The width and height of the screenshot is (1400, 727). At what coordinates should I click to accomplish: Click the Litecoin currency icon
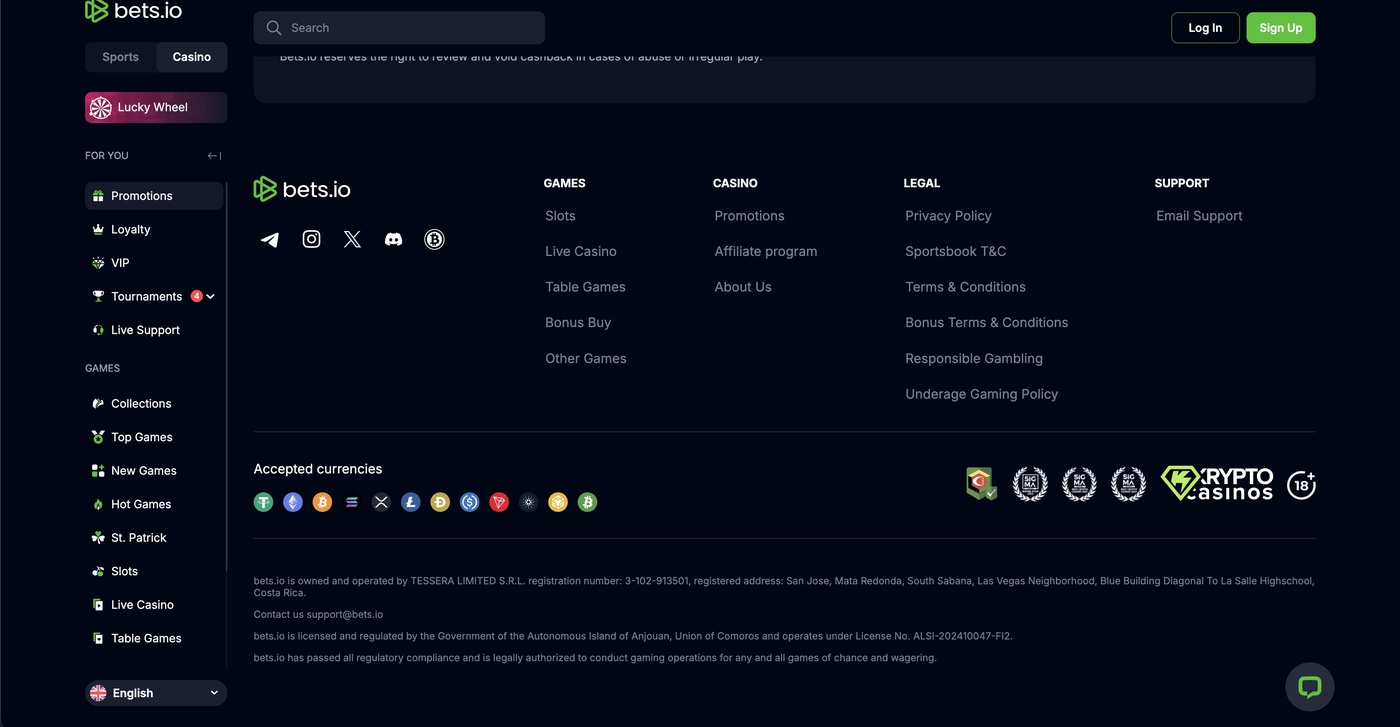[411, 502]
